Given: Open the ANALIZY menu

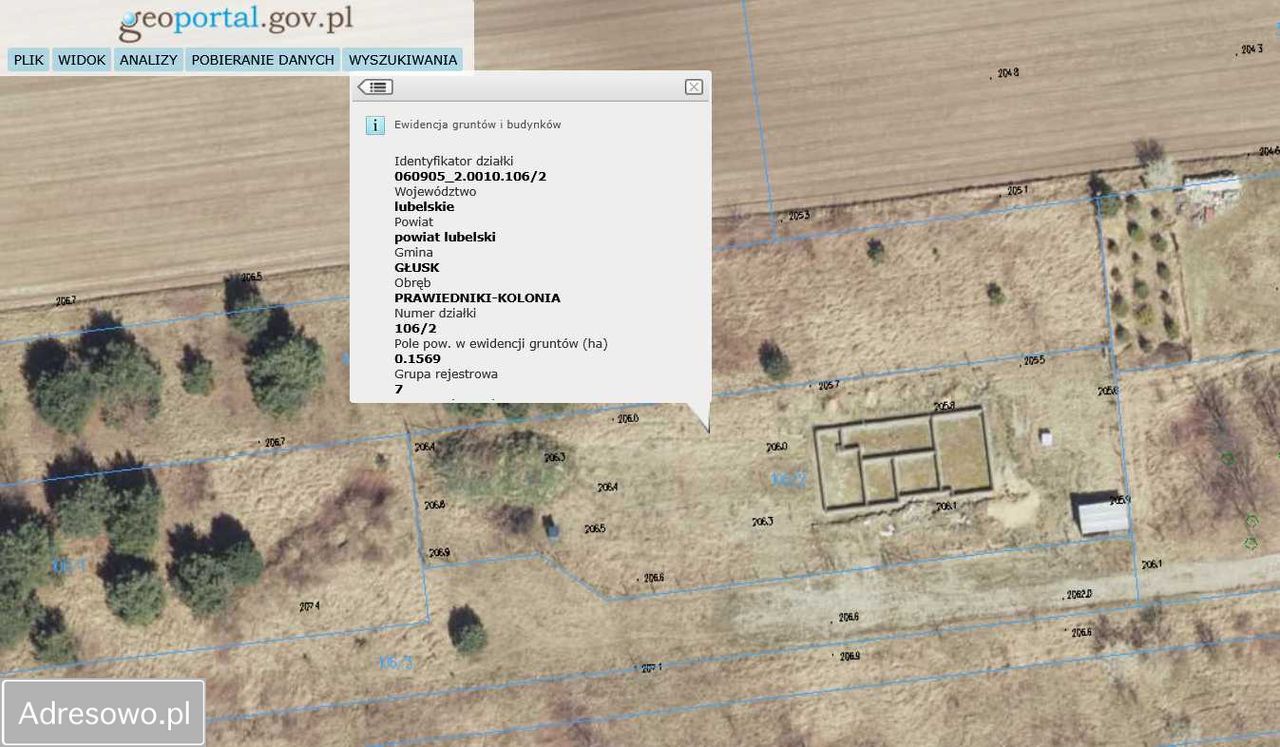Looking at the screenshot, I should (x=148, y=60).
